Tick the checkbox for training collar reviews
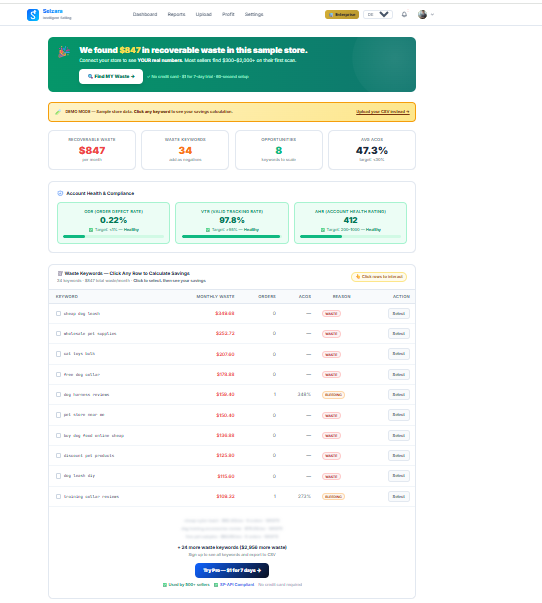The width and height of the screenshot is (542, 603). (x=58, y=496)
